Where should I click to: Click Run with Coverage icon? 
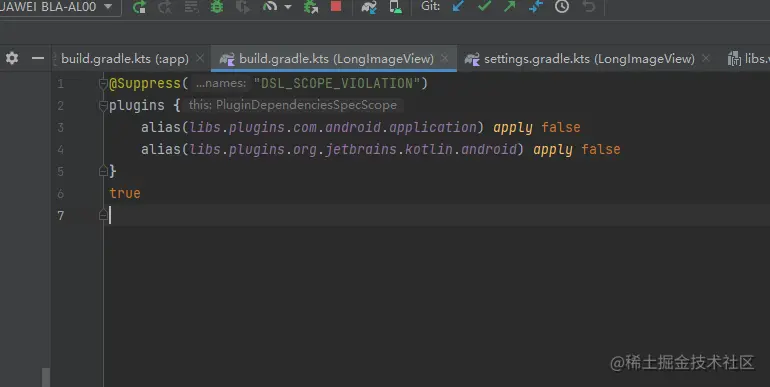(243, 6)
